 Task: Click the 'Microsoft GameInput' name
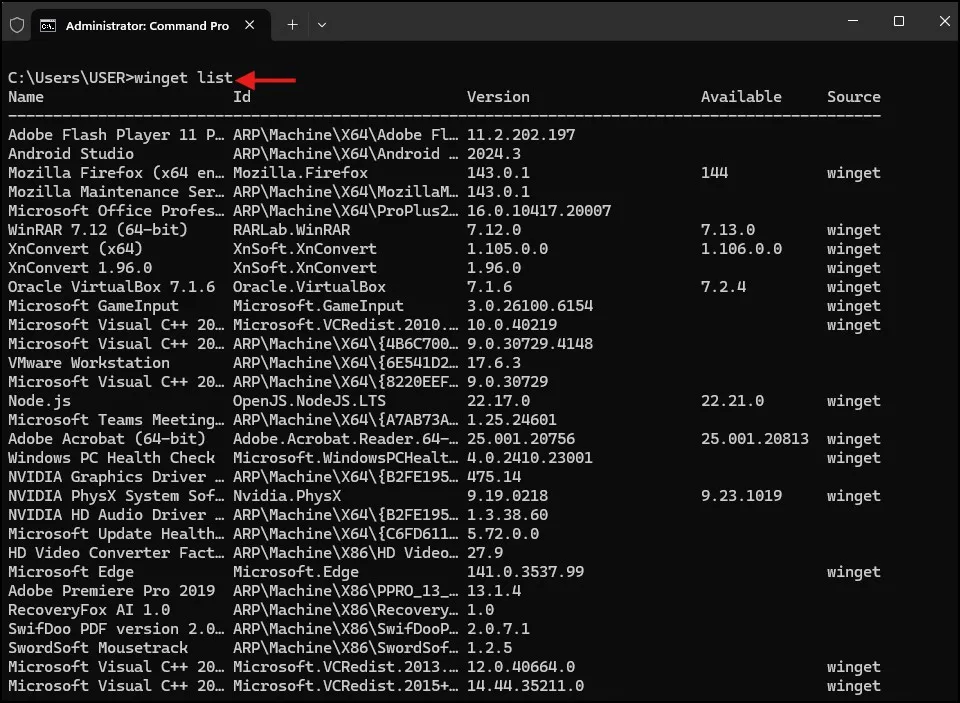click(x=94, y=306)
